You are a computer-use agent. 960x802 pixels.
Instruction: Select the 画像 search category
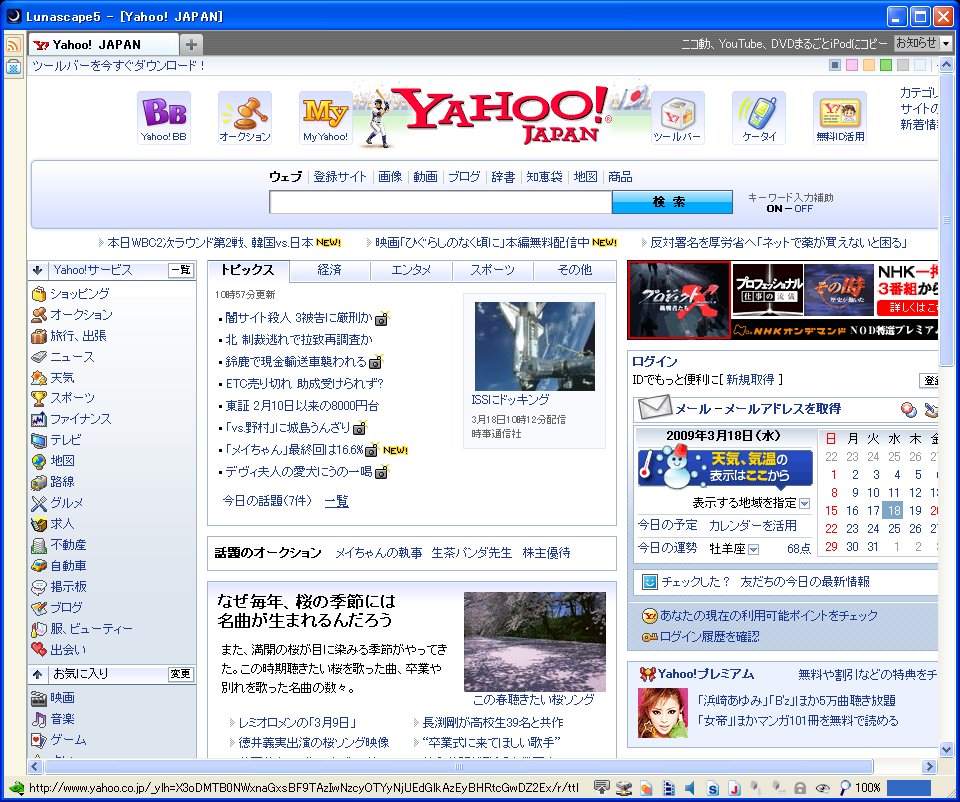coord(390,177)
